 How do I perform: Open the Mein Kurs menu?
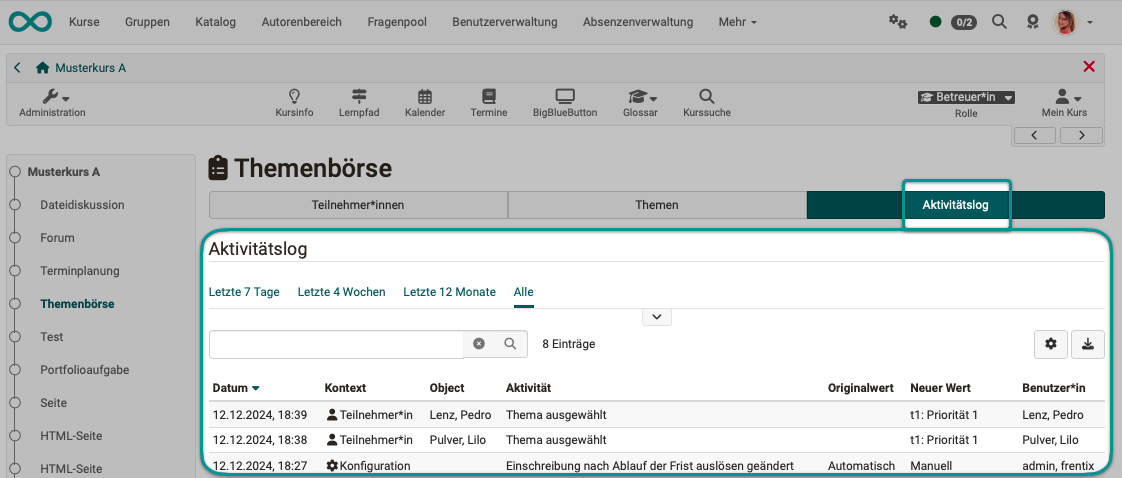point(1064,103)
